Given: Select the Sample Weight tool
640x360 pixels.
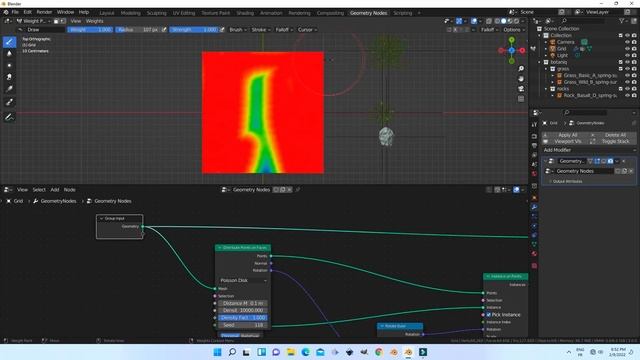Looking at the screenshot, I should point(9,102).
